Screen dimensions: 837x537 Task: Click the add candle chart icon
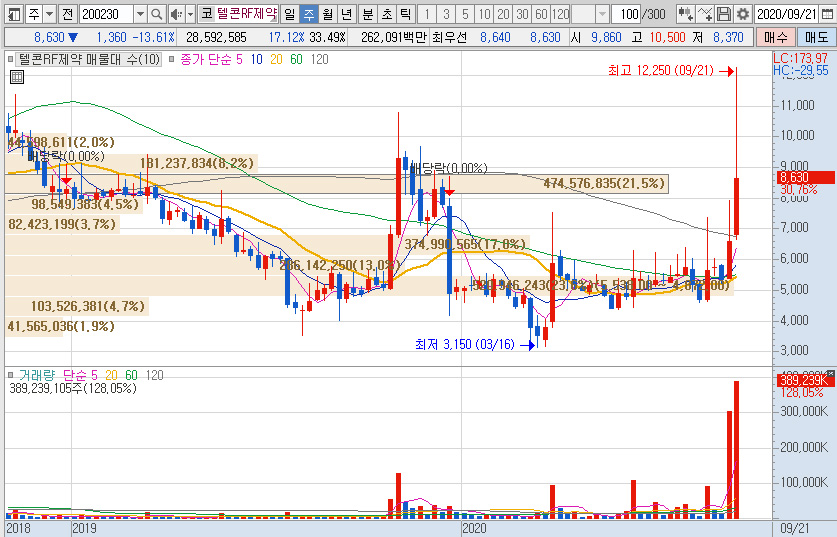pos(685,14)
